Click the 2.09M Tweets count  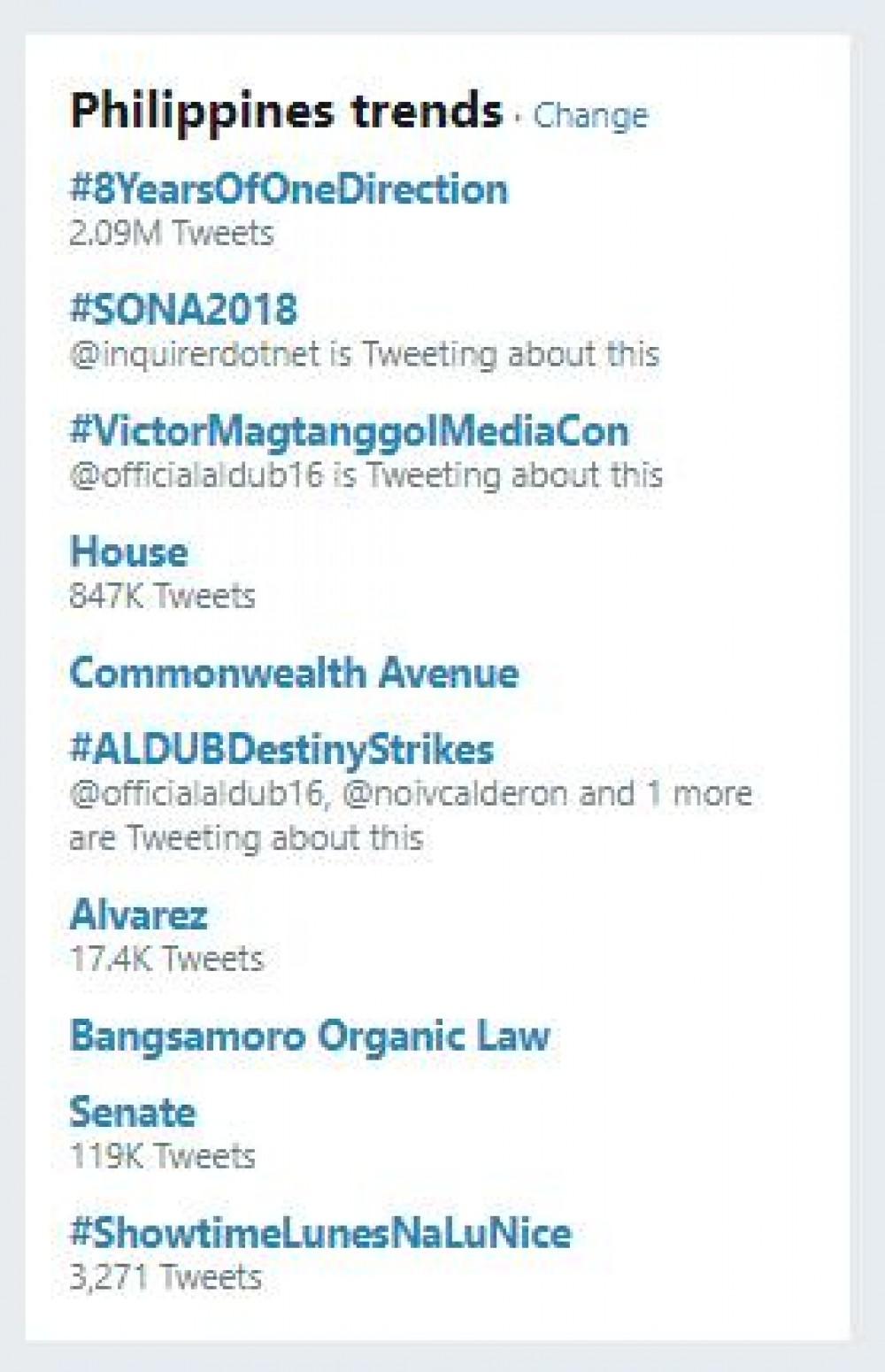click(172, 234)
